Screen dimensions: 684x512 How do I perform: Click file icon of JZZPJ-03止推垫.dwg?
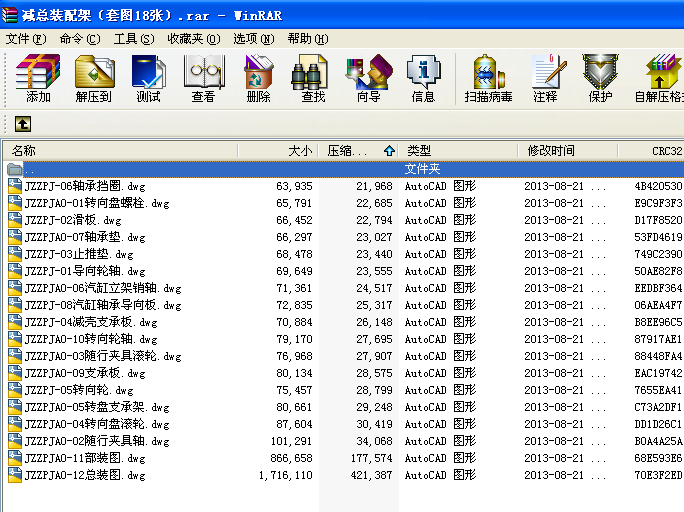(15, 254)
